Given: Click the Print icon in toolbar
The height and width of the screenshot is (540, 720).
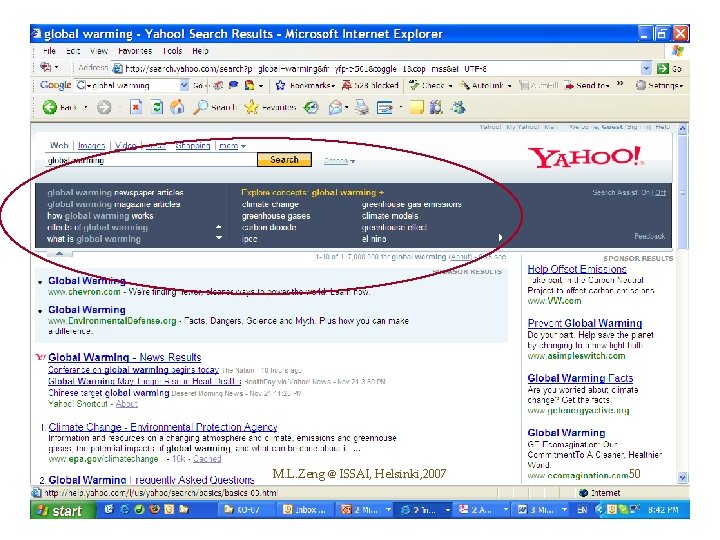Looking at the screenshot, I should click(x=362, y=107).
